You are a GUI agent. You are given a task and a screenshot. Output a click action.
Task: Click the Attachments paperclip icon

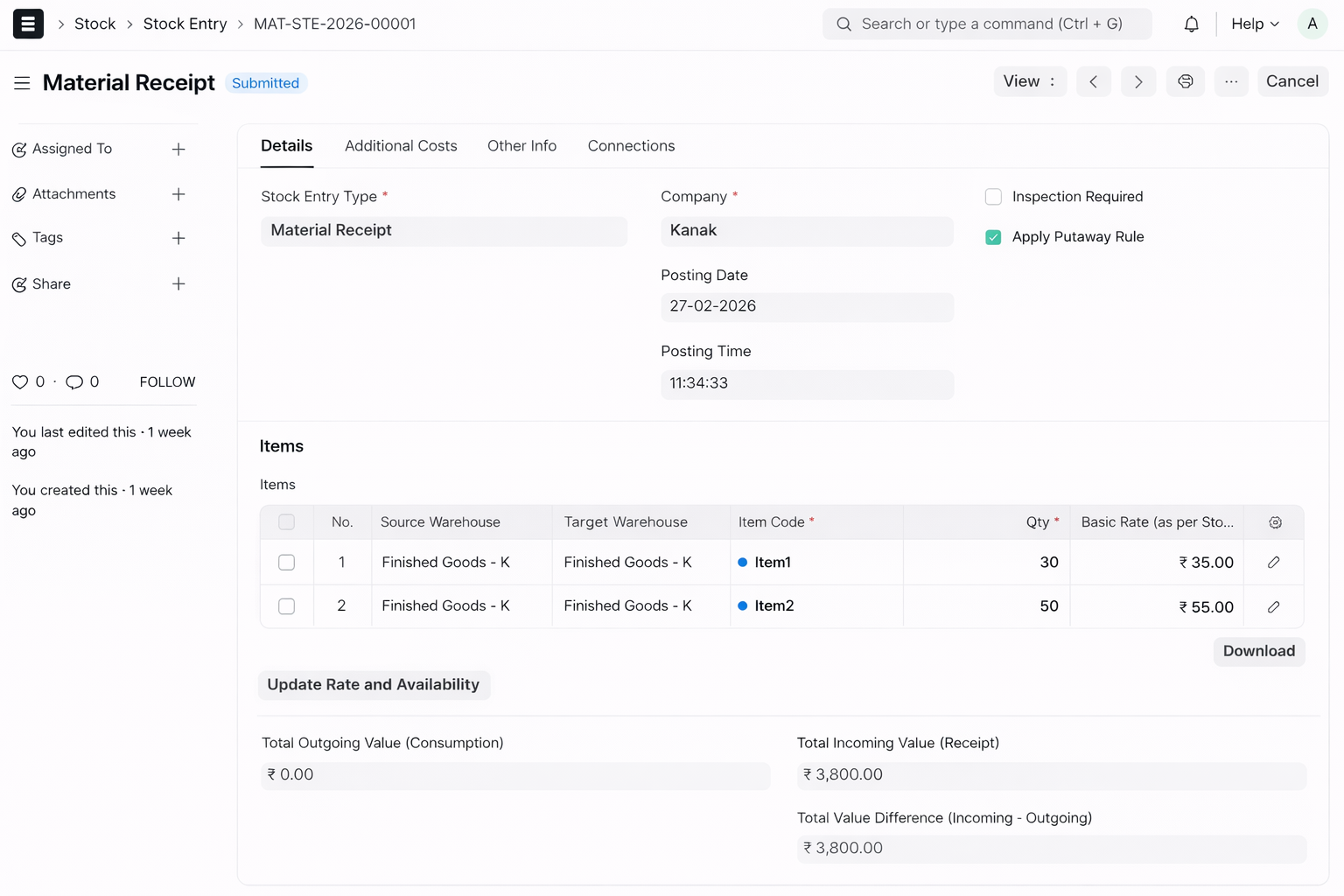point(19,194)
